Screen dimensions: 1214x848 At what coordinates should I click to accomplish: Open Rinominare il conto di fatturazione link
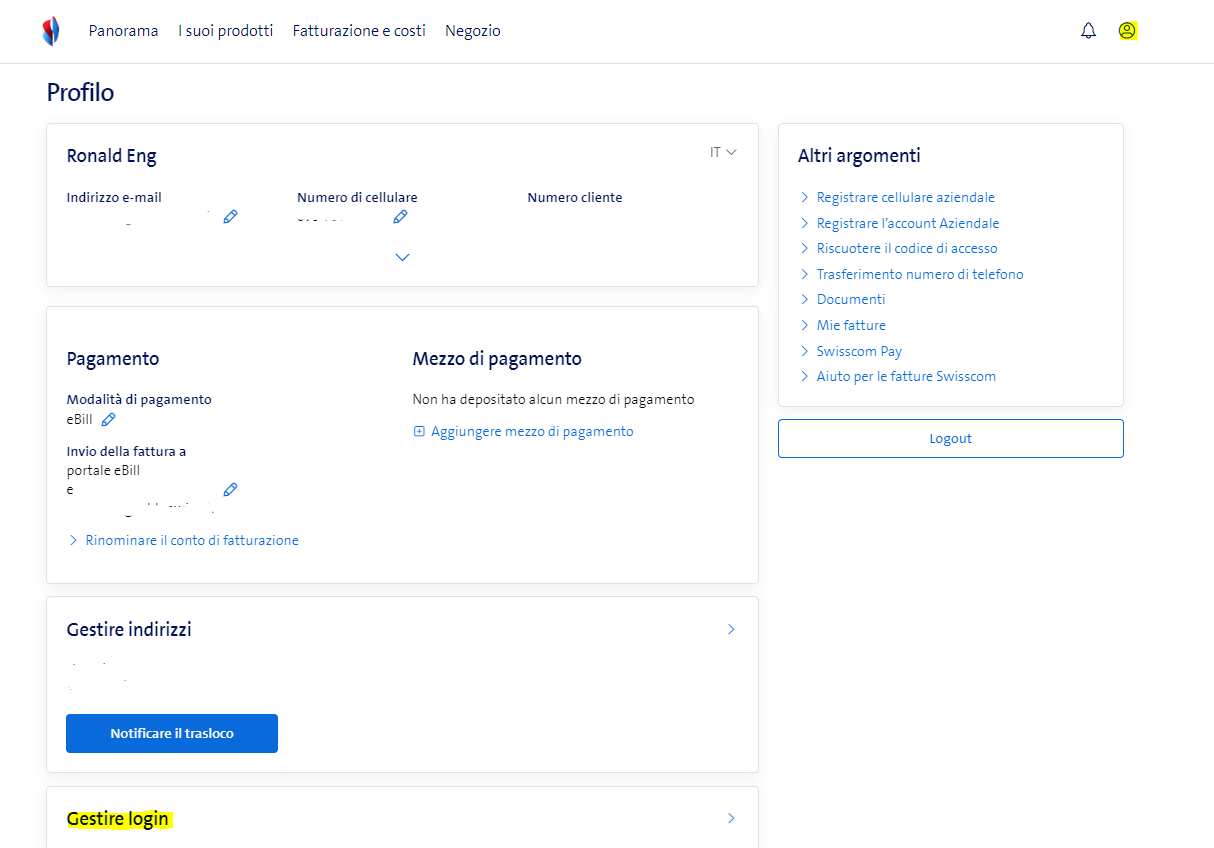(x=191, y=540)
